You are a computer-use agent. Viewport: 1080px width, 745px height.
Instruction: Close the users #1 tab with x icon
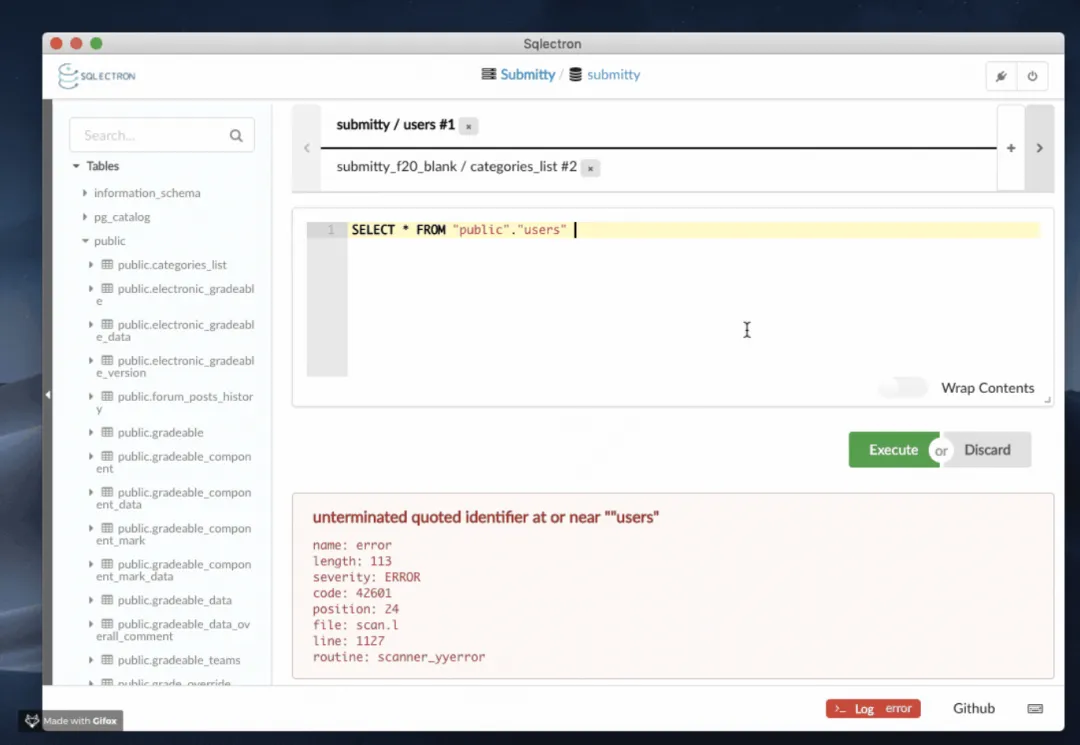click(469, 126)
